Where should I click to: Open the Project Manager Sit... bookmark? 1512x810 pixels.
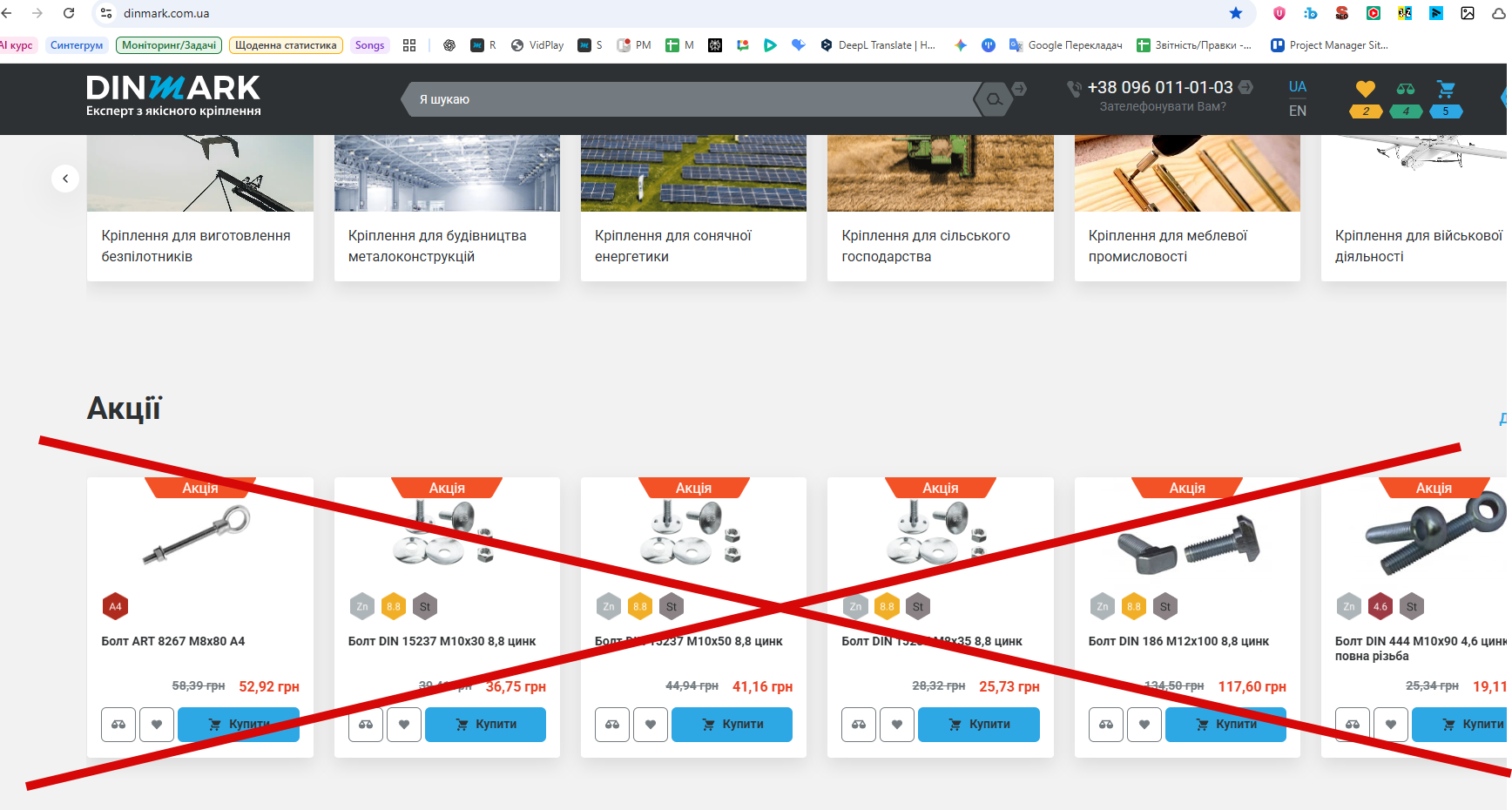point(1329,45)
